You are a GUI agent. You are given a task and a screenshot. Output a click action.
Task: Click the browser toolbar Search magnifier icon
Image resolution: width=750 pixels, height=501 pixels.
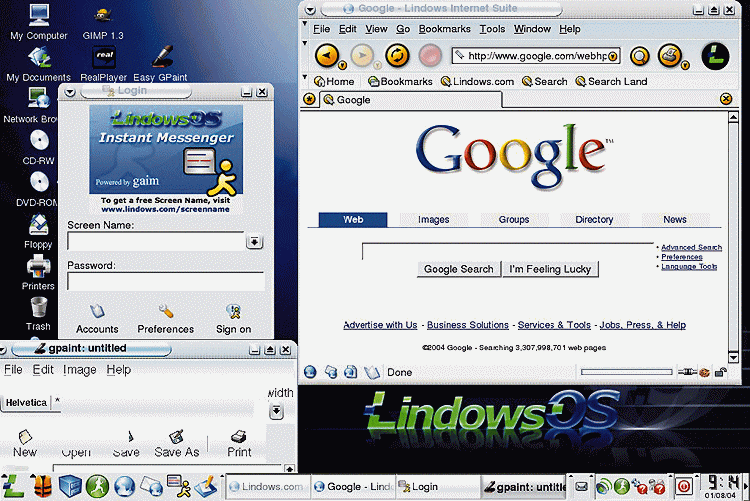tap(640, 56)
